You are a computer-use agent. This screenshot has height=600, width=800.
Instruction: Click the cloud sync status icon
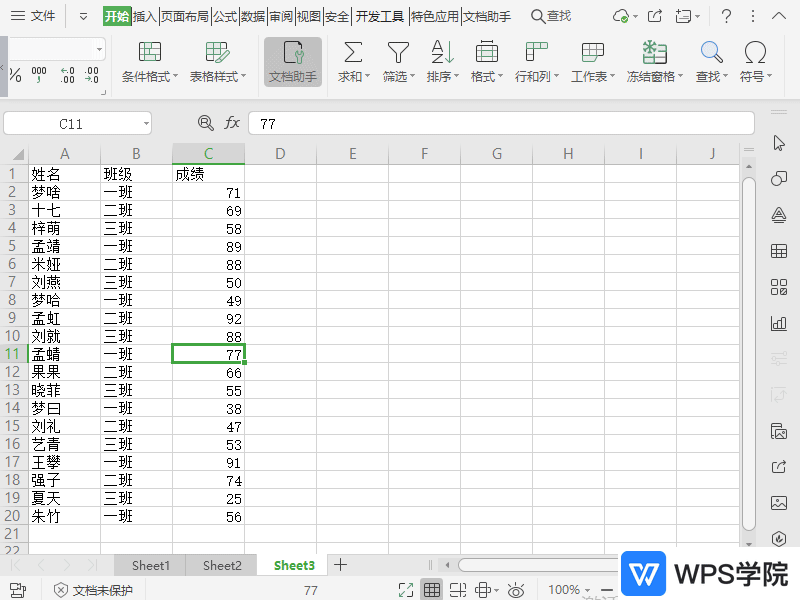pos(620,16)
